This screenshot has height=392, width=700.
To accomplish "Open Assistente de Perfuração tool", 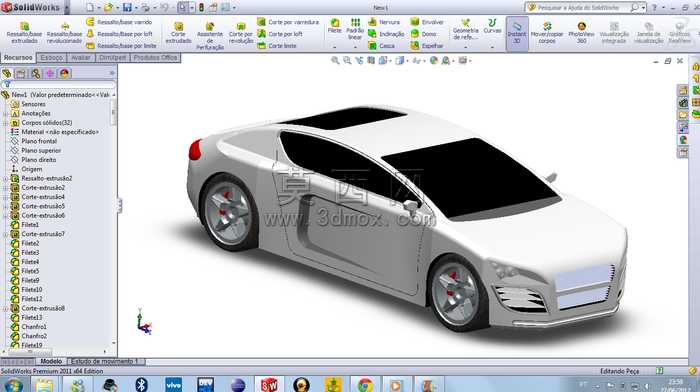I will point(210,36).
